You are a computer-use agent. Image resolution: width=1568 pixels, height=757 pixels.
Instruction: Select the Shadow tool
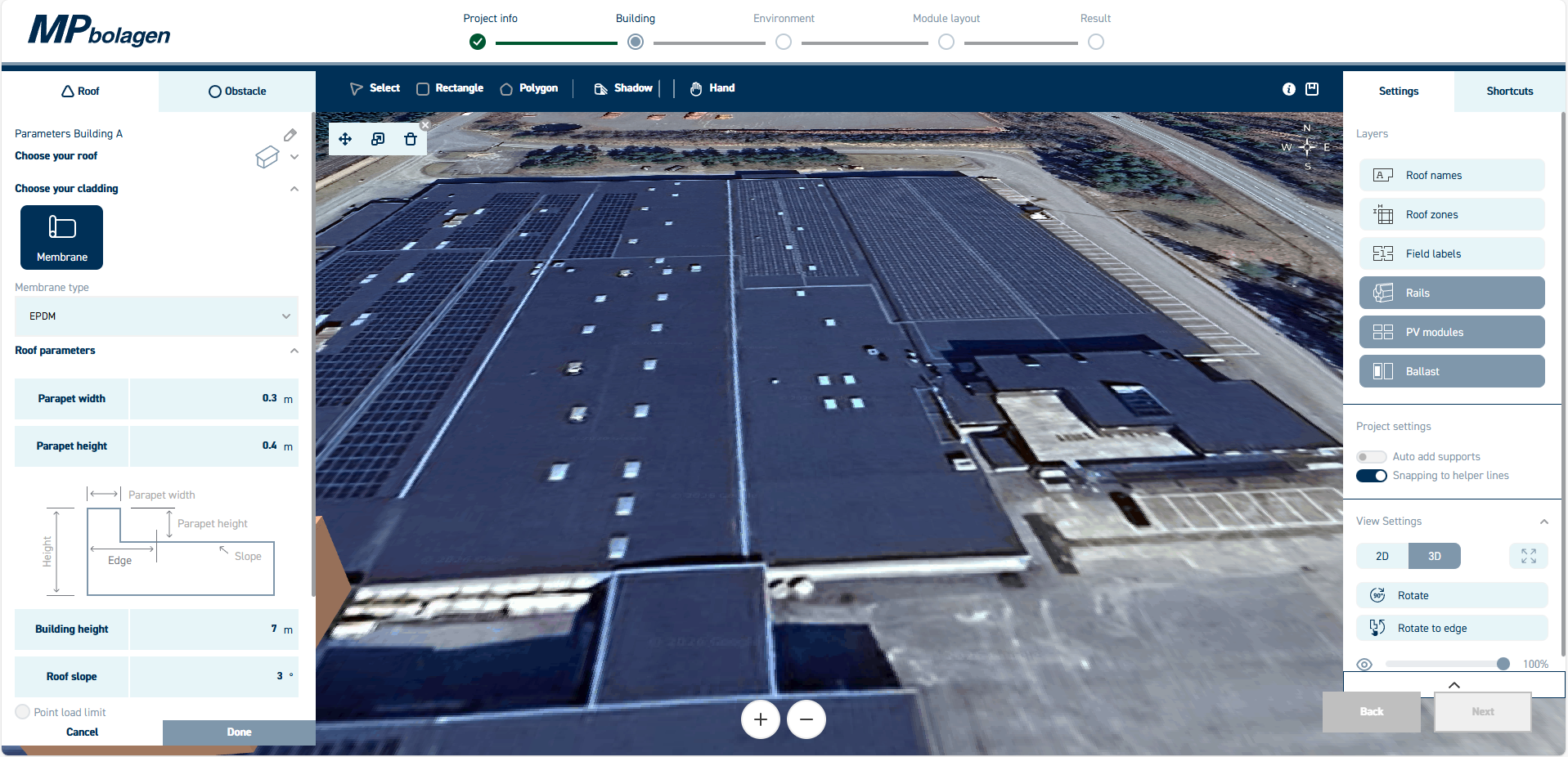point(623,88)
